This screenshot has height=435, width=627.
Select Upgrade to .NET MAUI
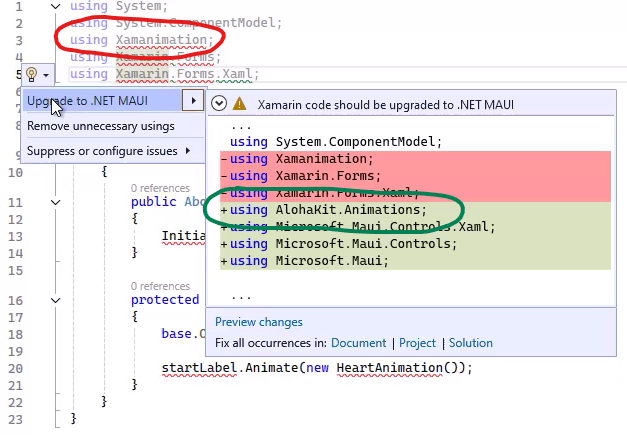pos(101,101)
